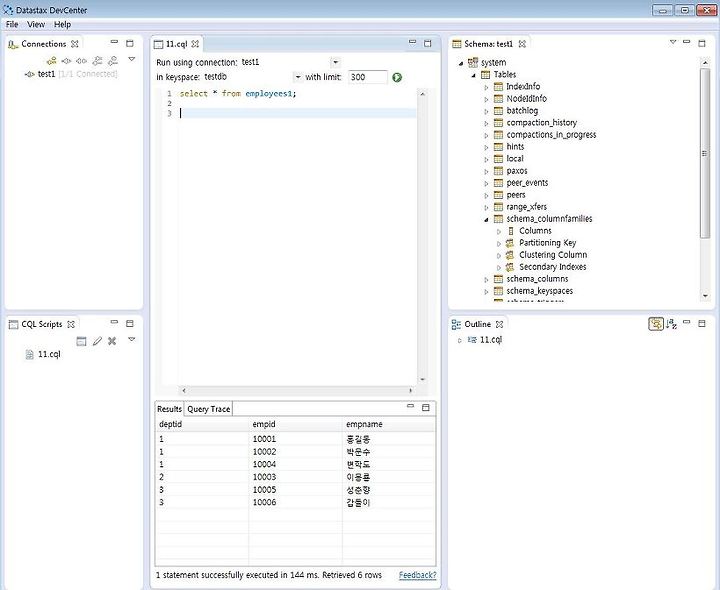Close the 11.cql editor tab
Viewport: 720px width, 590px height.
pos(195,44)
